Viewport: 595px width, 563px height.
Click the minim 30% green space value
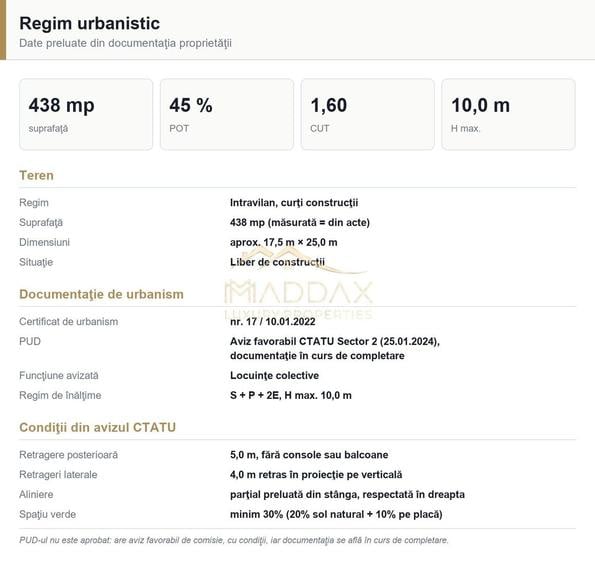336,514
